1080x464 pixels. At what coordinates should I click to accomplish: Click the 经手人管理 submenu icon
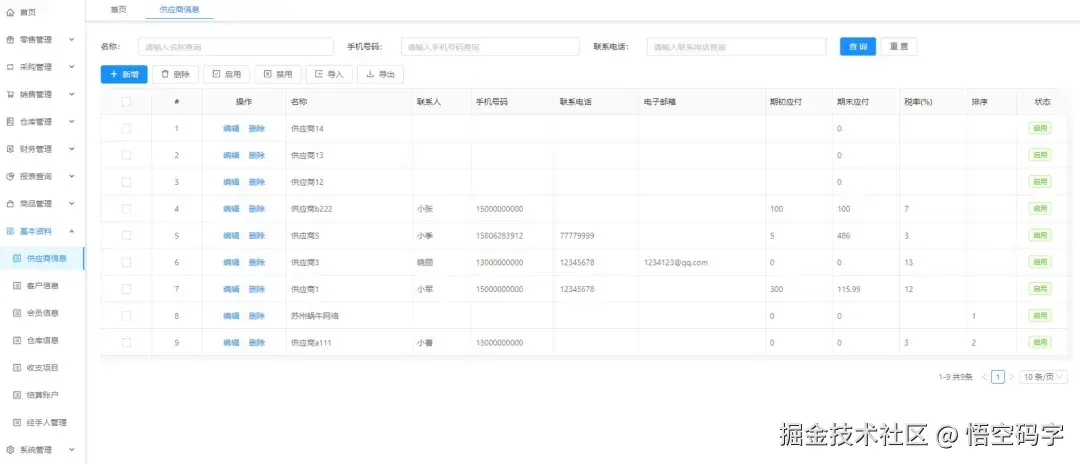(x=17, y=422)
